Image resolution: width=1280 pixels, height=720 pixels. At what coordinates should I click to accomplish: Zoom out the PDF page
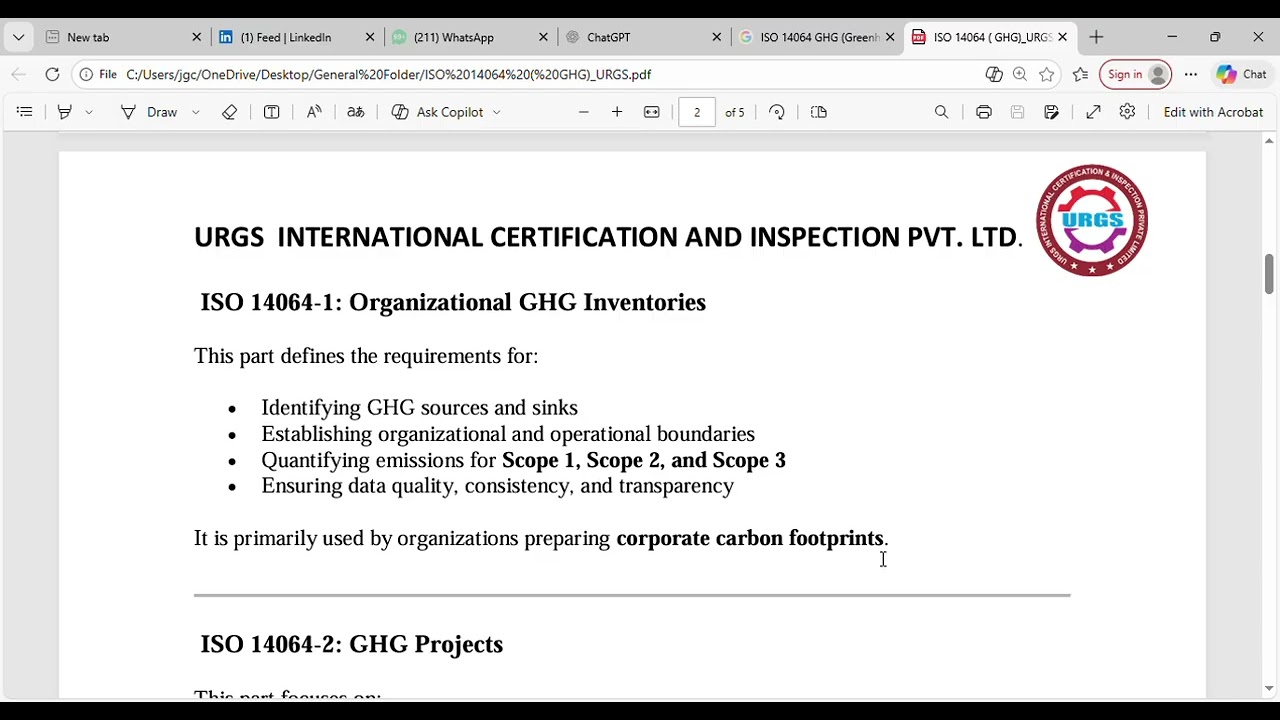[584, 112]
